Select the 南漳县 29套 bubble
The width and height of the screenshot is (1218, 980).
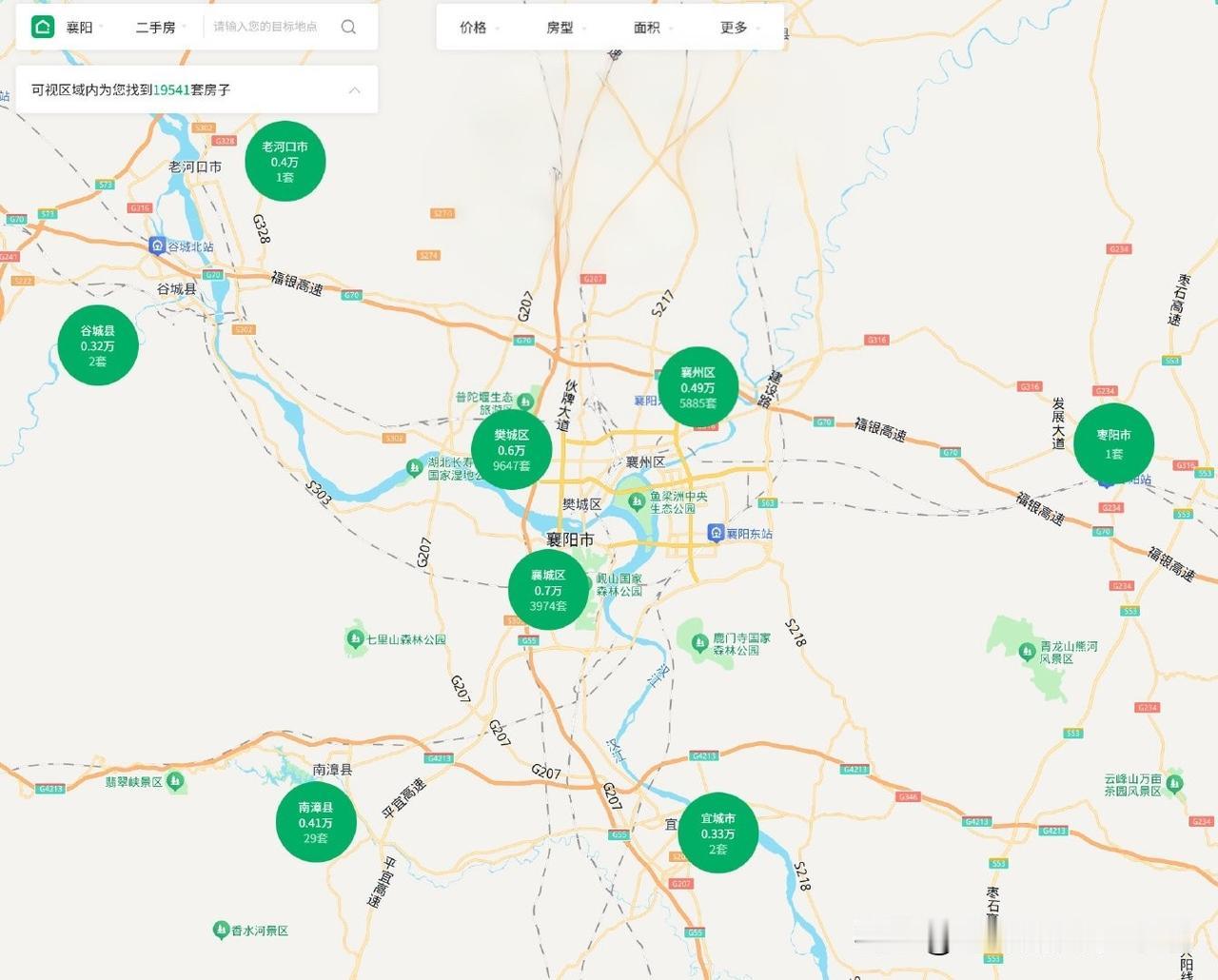[316, 822]
